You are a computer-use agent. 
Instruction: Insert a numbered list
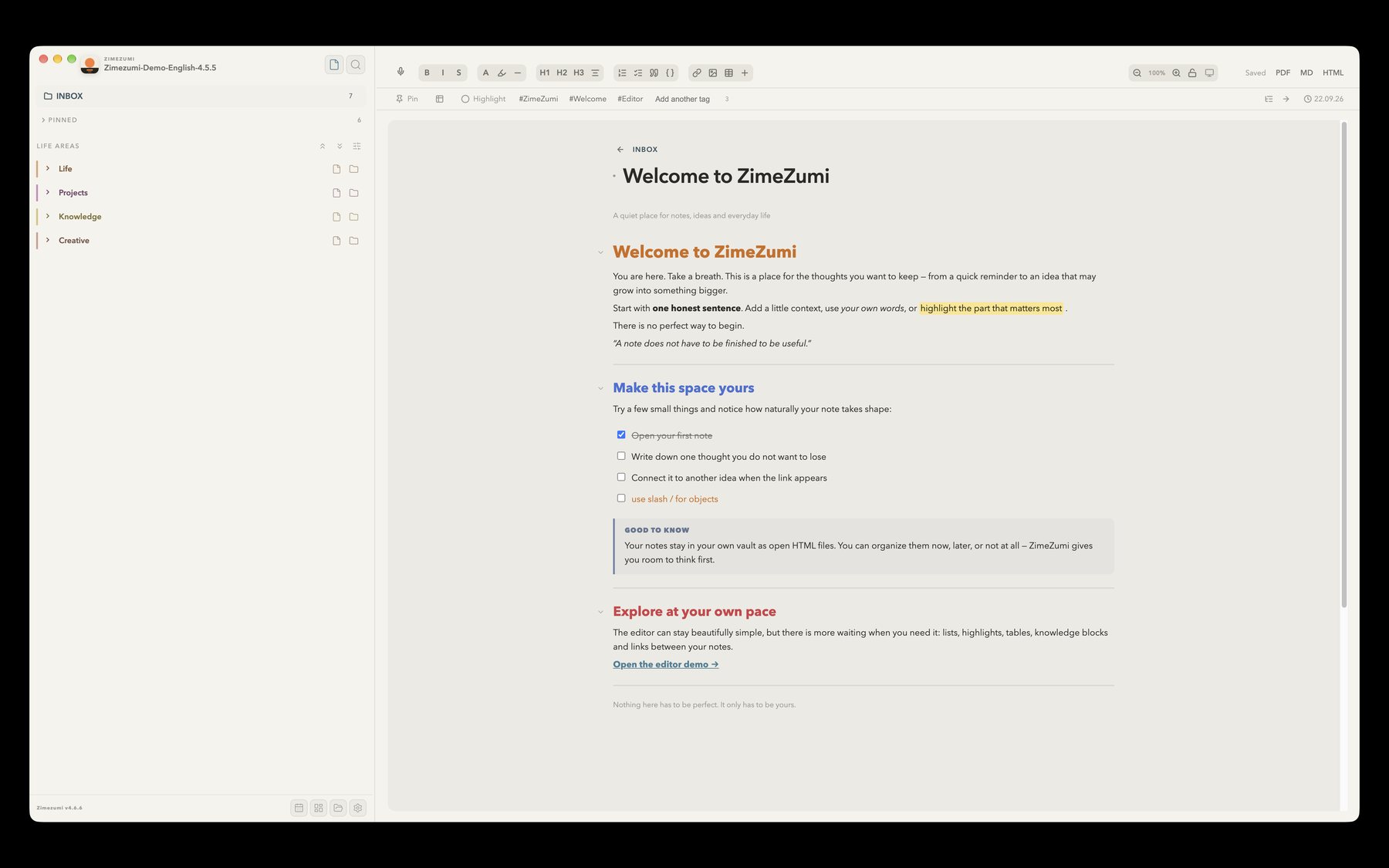click(x=622, y=73)
